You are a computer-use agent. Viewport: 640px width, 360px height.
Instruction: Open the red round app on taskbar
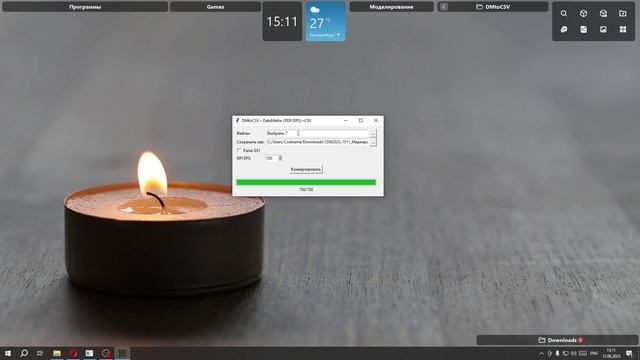pos(73,353)
